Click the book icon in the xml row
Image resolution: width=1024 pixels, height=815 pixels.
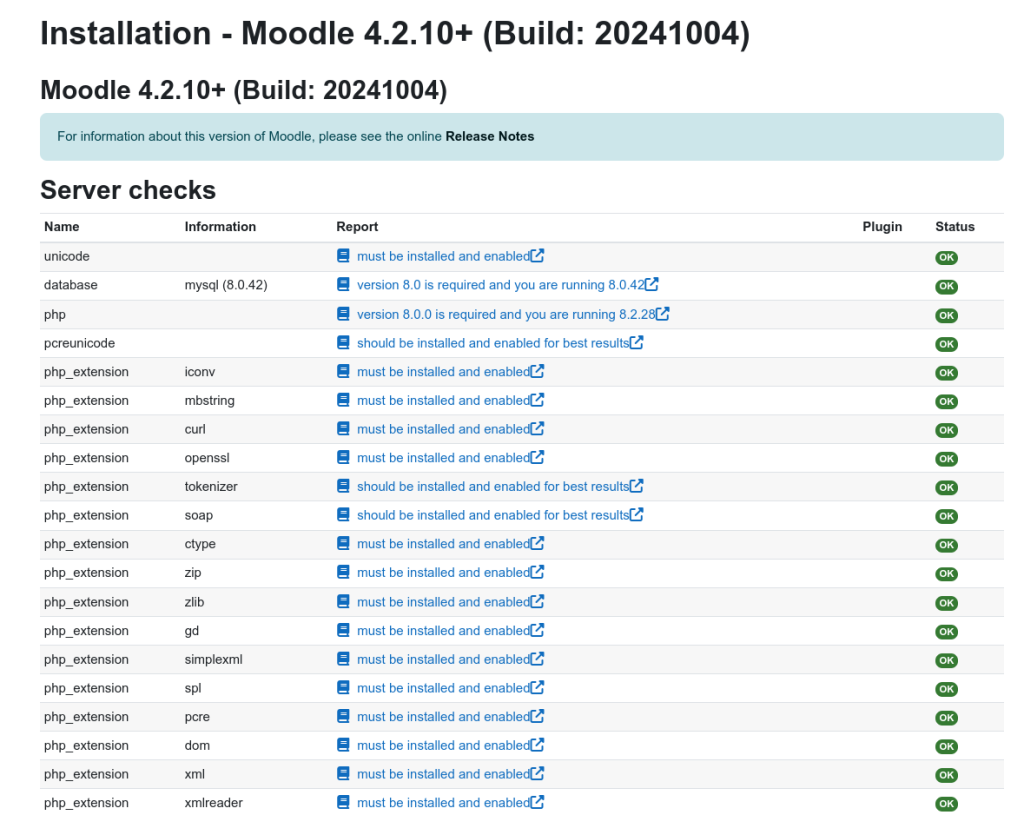(343, 775)
